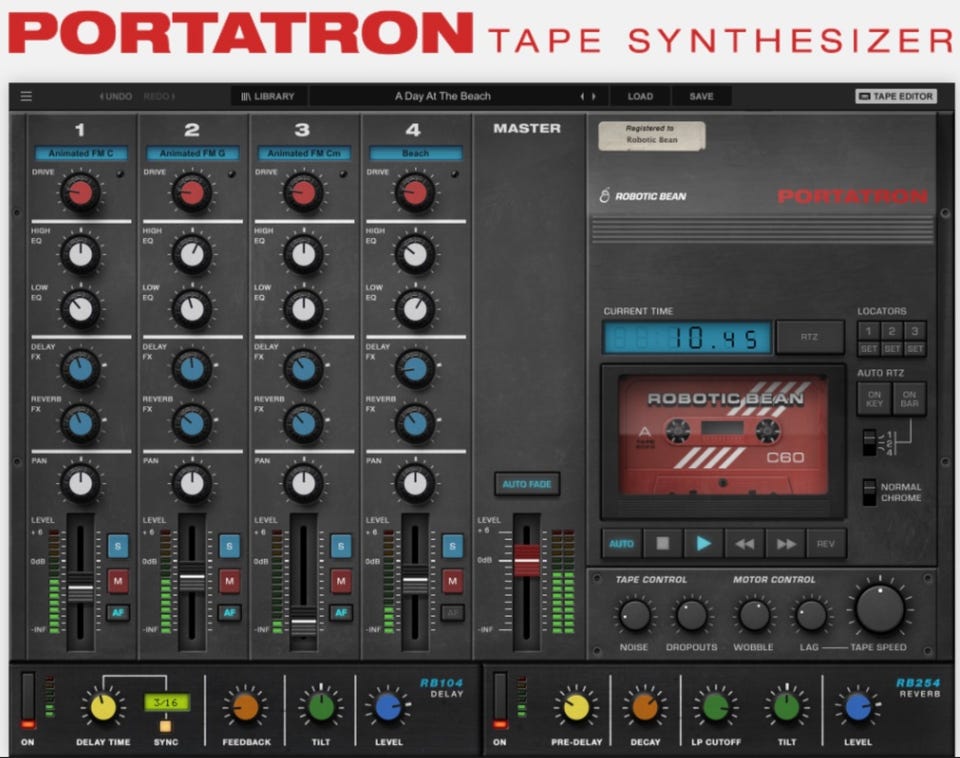Click the red cassette tape
The width and height of the screenshot is (960, 758).
tap(724, 435)
